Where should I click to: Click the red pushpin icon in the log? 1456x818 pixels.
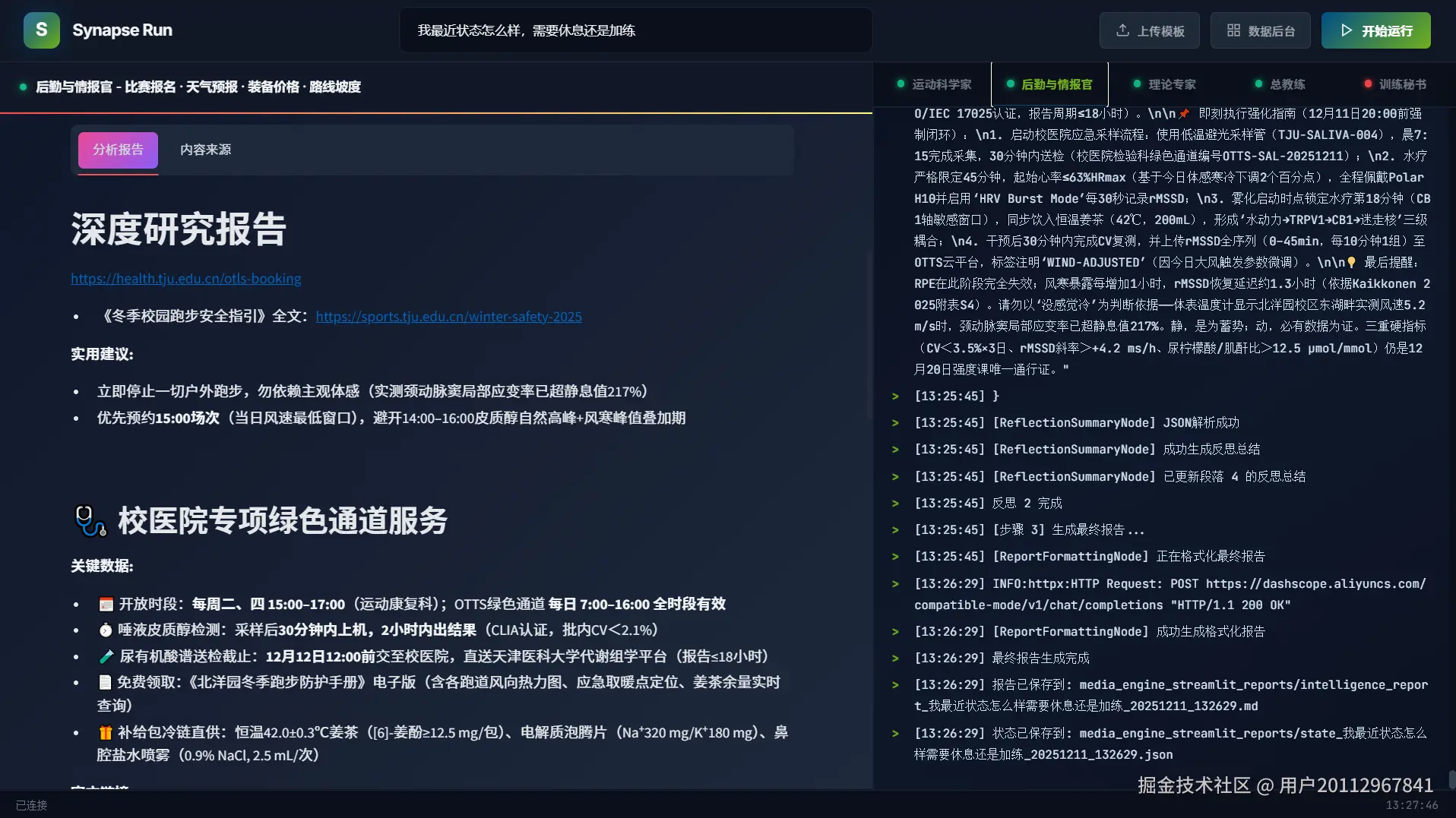click(1184, 114)
